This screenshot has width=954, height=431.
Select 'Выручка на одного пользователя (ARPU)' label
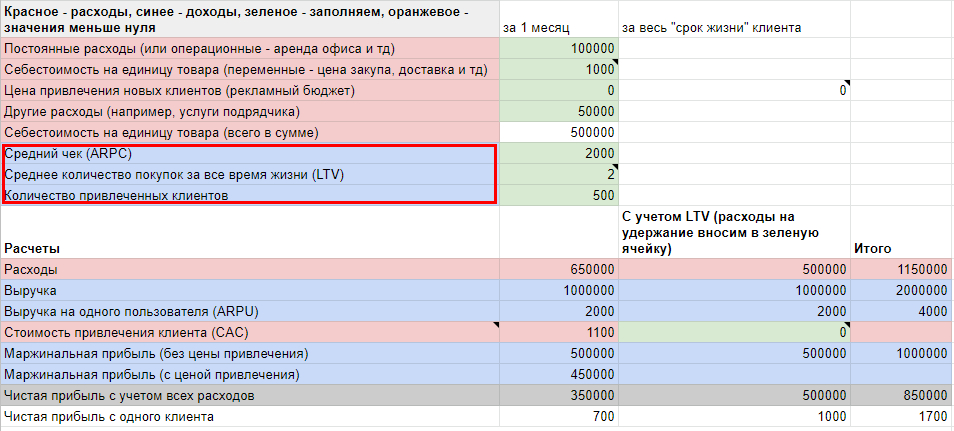249,311
